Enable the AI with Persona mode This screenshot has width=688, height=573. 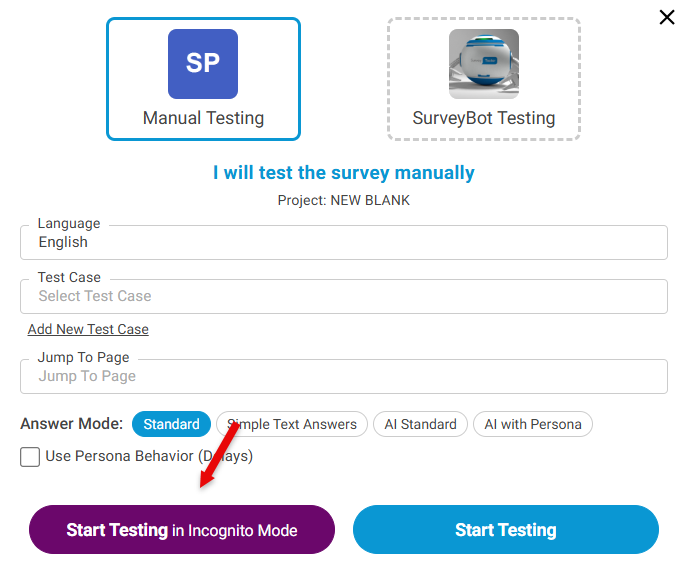(x=532, y=424)
